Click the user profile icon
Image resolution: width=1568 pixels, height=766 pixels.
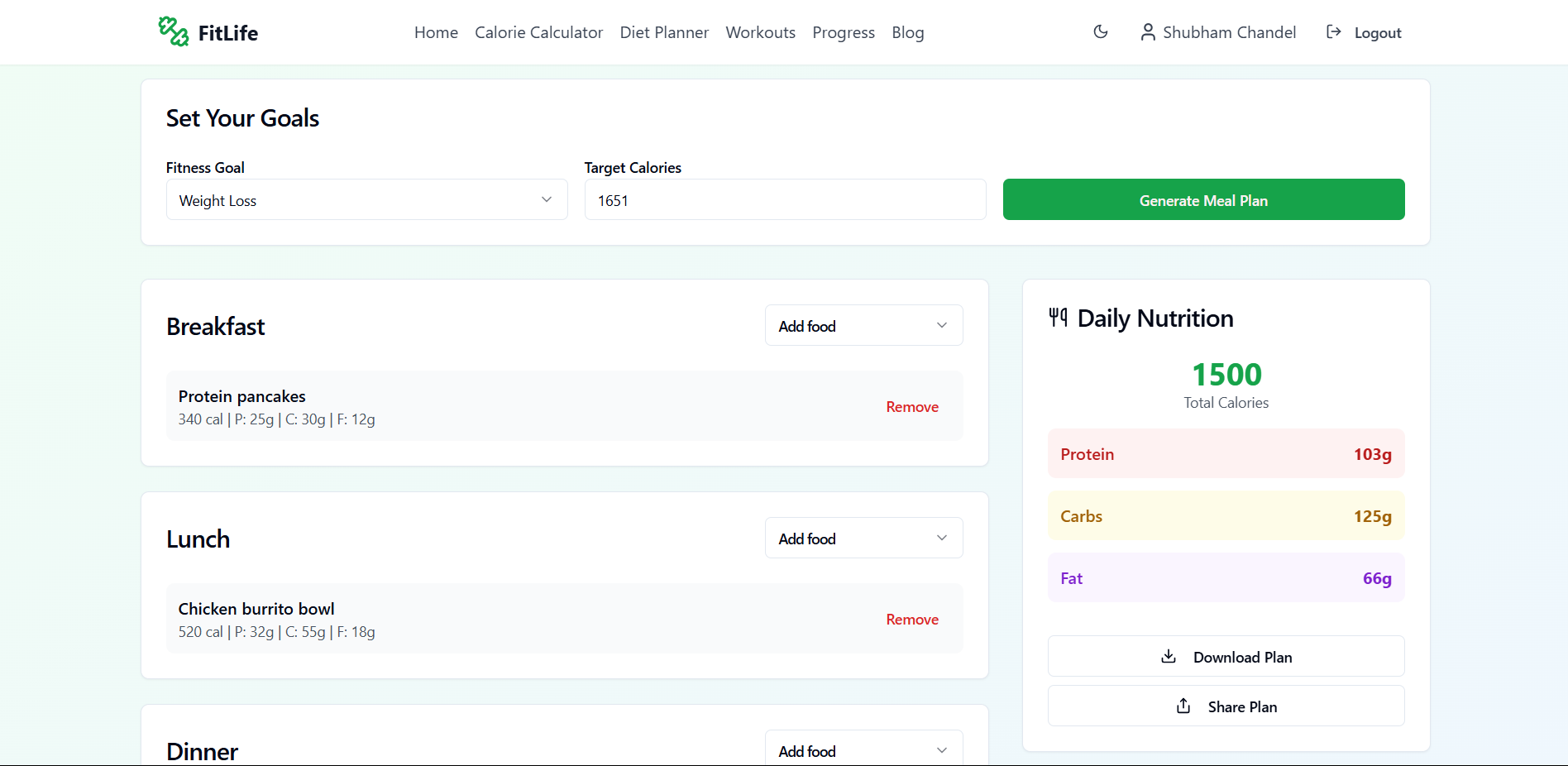point(1147,32)
